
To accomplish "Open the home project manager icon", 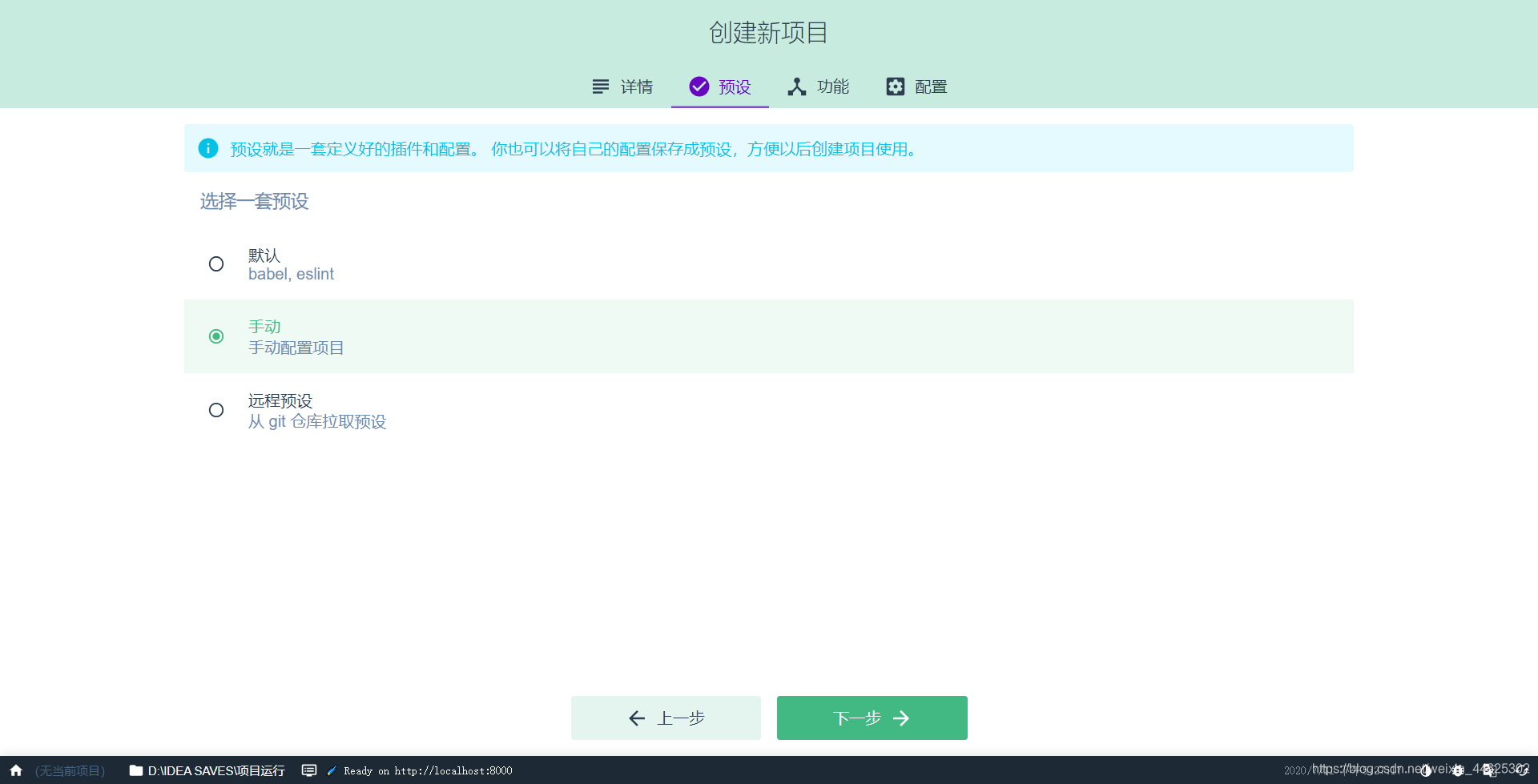I will [x=16, y=770].
